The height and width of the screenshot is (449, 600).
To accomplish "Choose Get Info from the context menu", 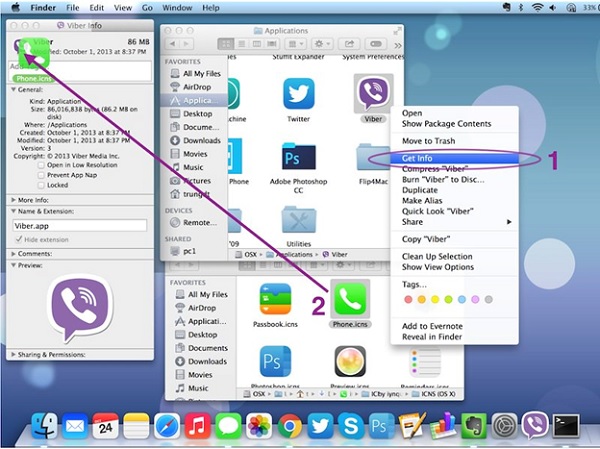I will pyautogui.click(x=420, y=157).
